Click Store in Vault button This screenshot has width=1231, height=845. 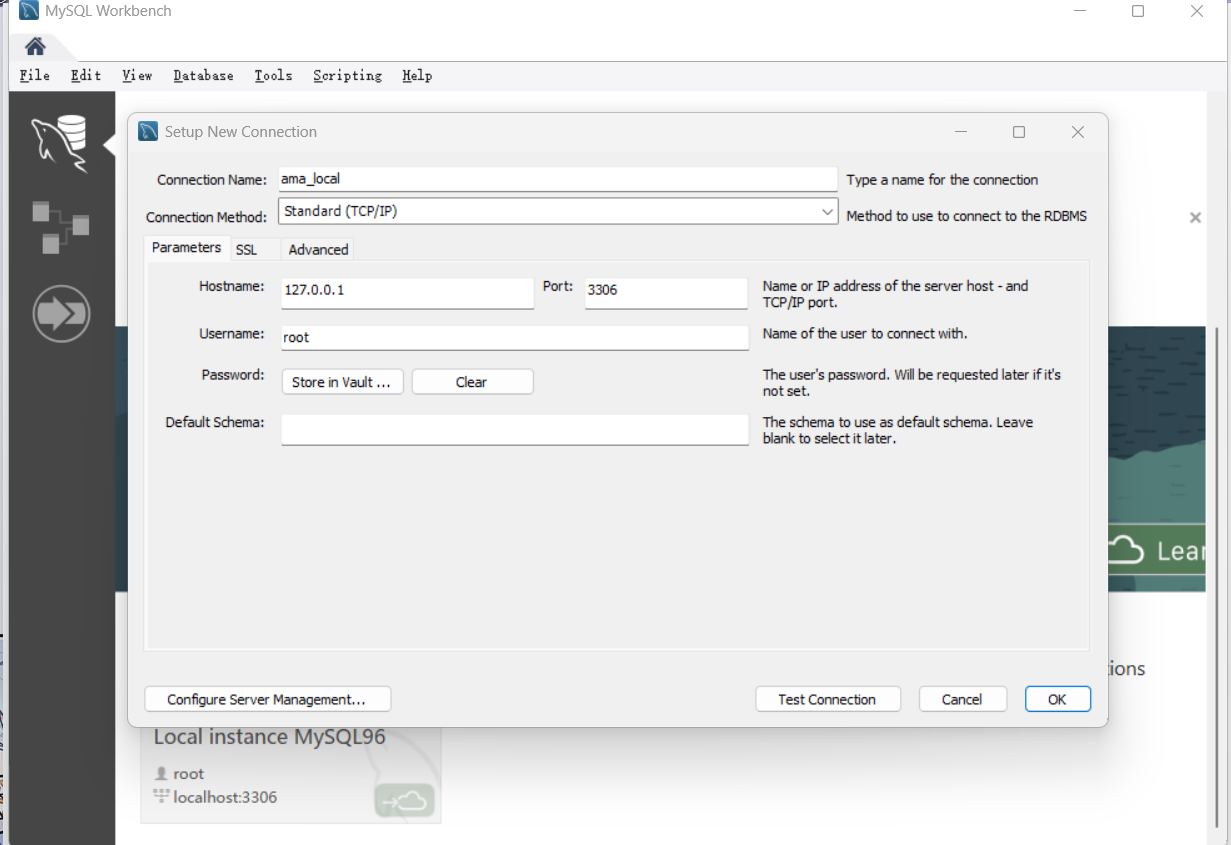click(x=342, y=382)
